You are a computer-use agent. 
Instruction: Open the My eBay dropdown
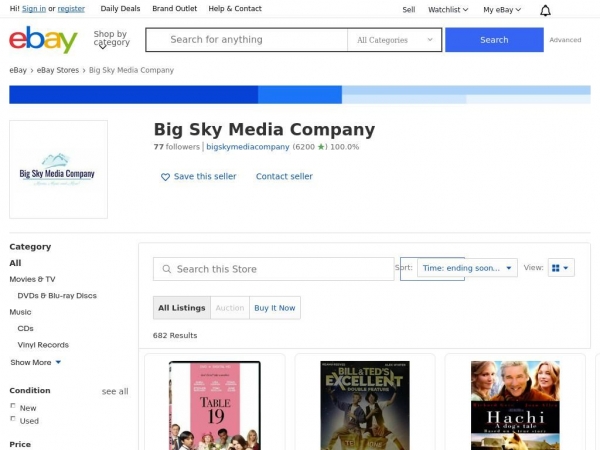coord(502,10)
